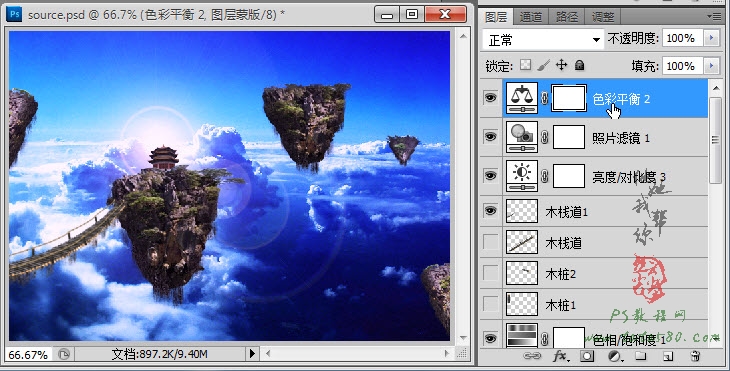This screenshot has height=371, width=730.
Task: Click the link layers icon at panel bottom
Action: [532, 356]
